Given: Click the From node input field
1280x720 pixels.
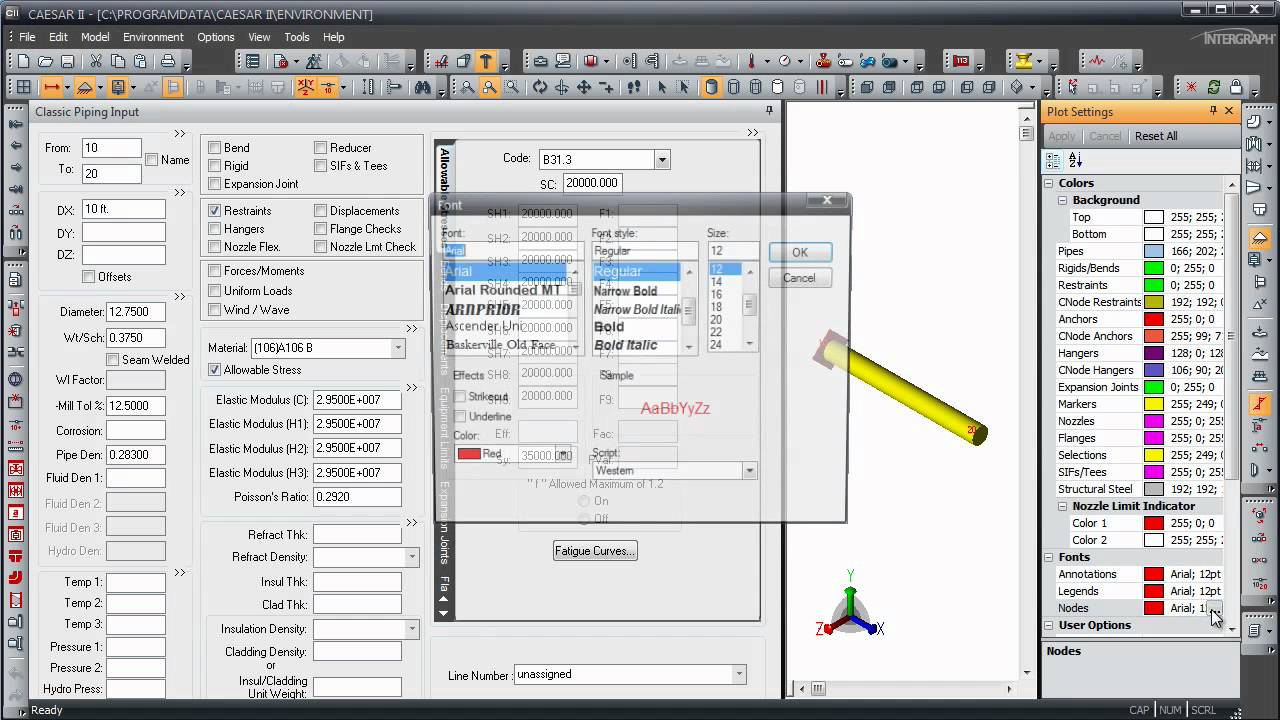Looking at the screenshot, I should coord(111,148).
